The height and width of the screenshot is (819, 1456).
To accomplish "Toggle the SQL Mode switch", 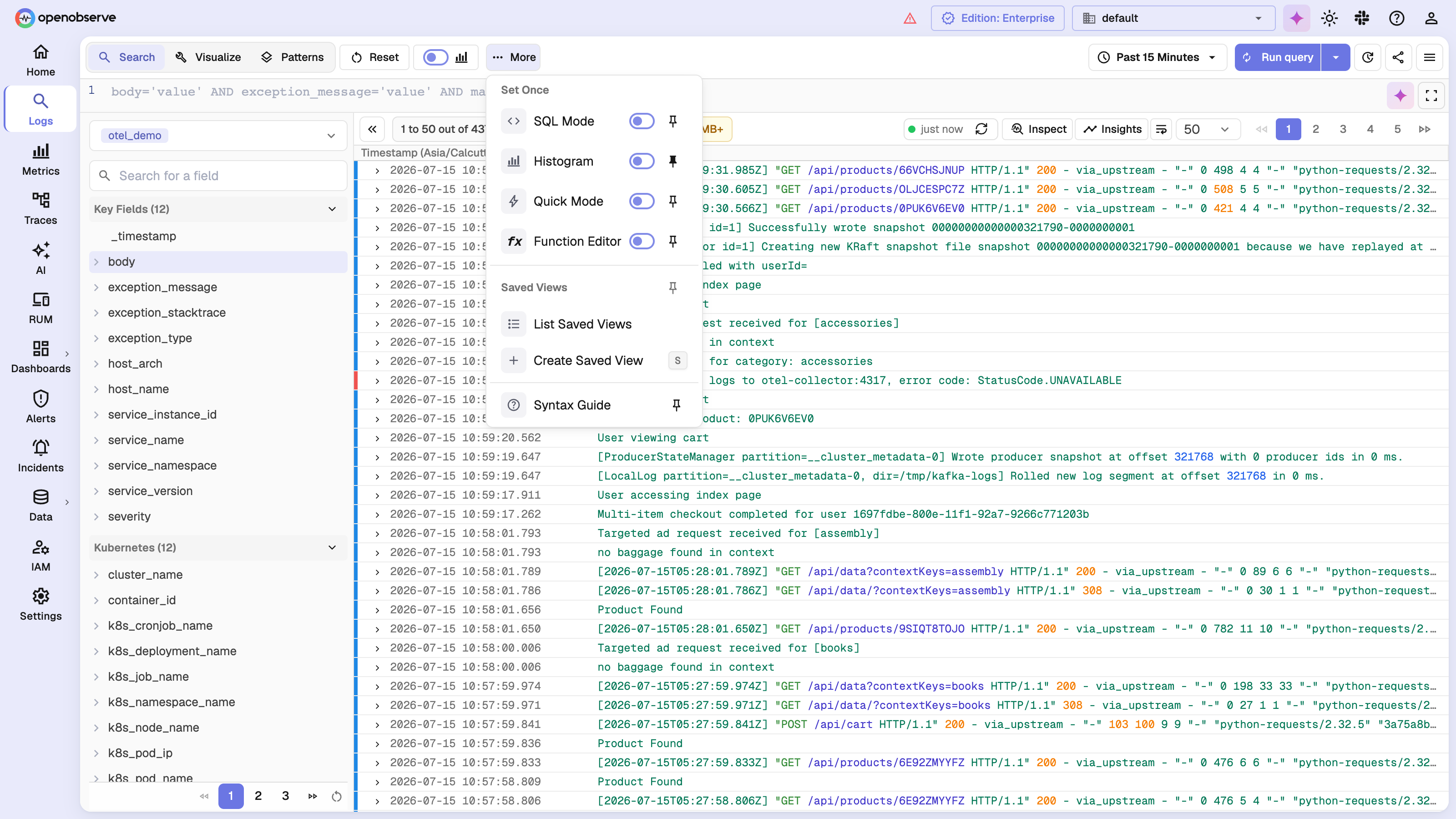I will (642, 121).
